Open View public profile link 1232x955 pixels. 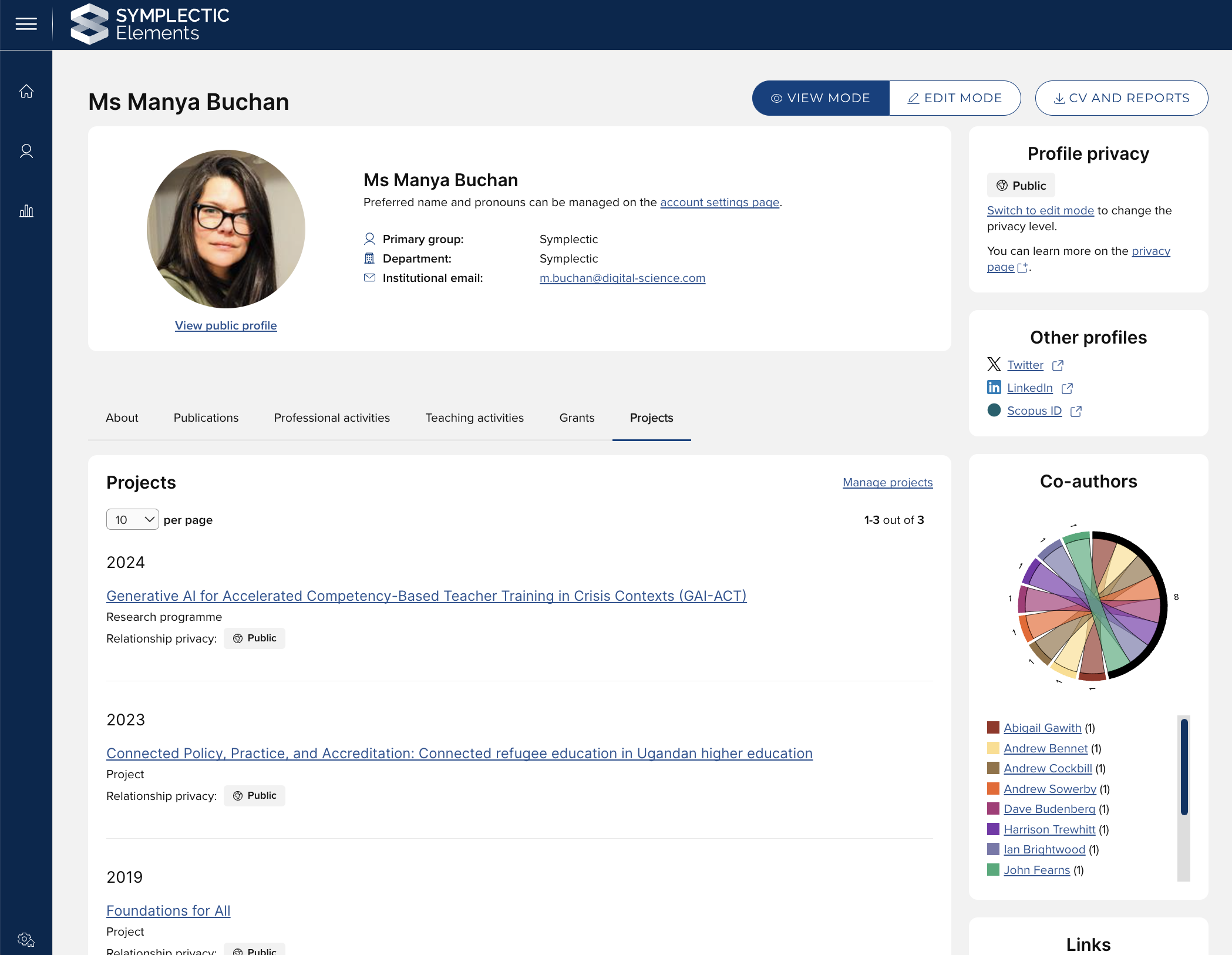point(225,325)
